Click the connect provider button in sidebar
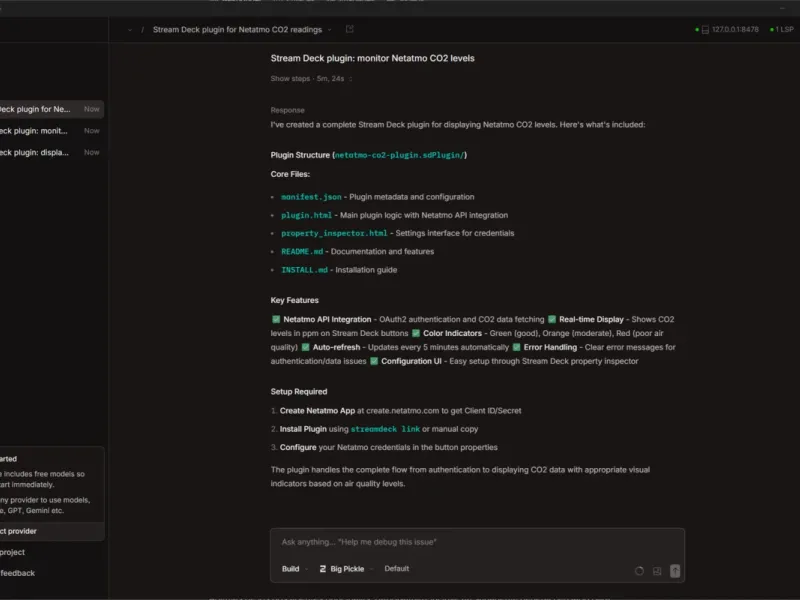 (x=51, y=531)
